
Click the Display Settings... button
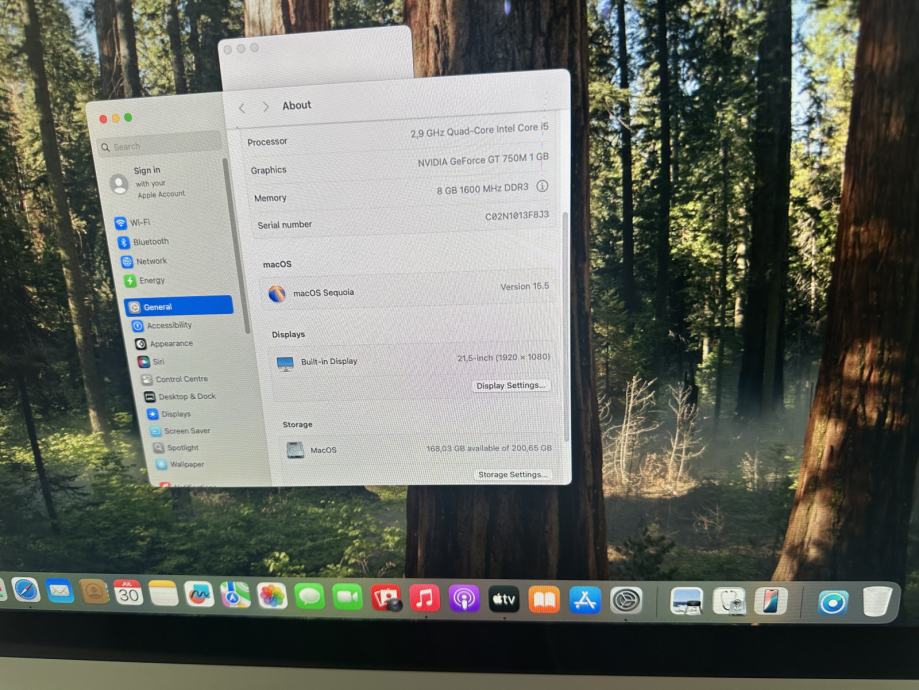[x=511, y=386]
